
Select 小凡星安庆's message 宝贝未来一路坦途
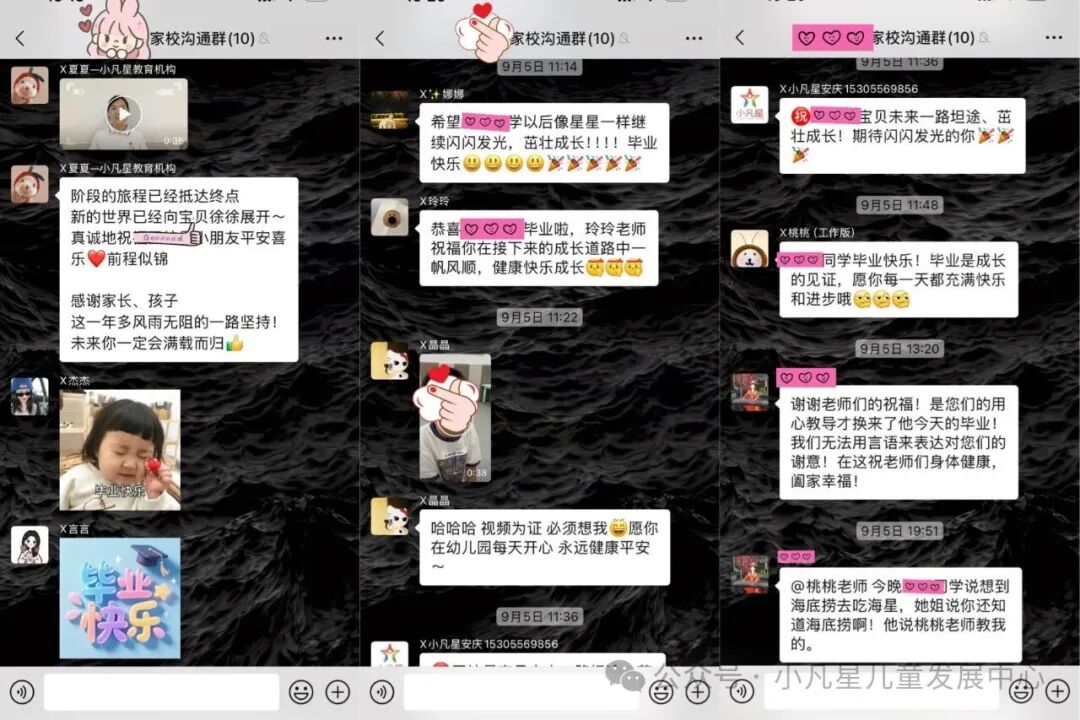click(x=902, y=136)
